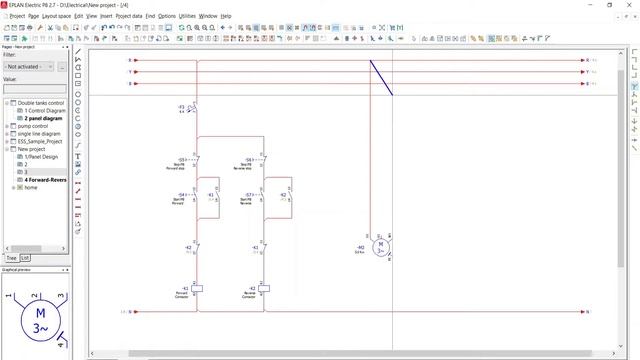640x360 pixels.
Task: Open the Project menu
Action: (17, 16)
